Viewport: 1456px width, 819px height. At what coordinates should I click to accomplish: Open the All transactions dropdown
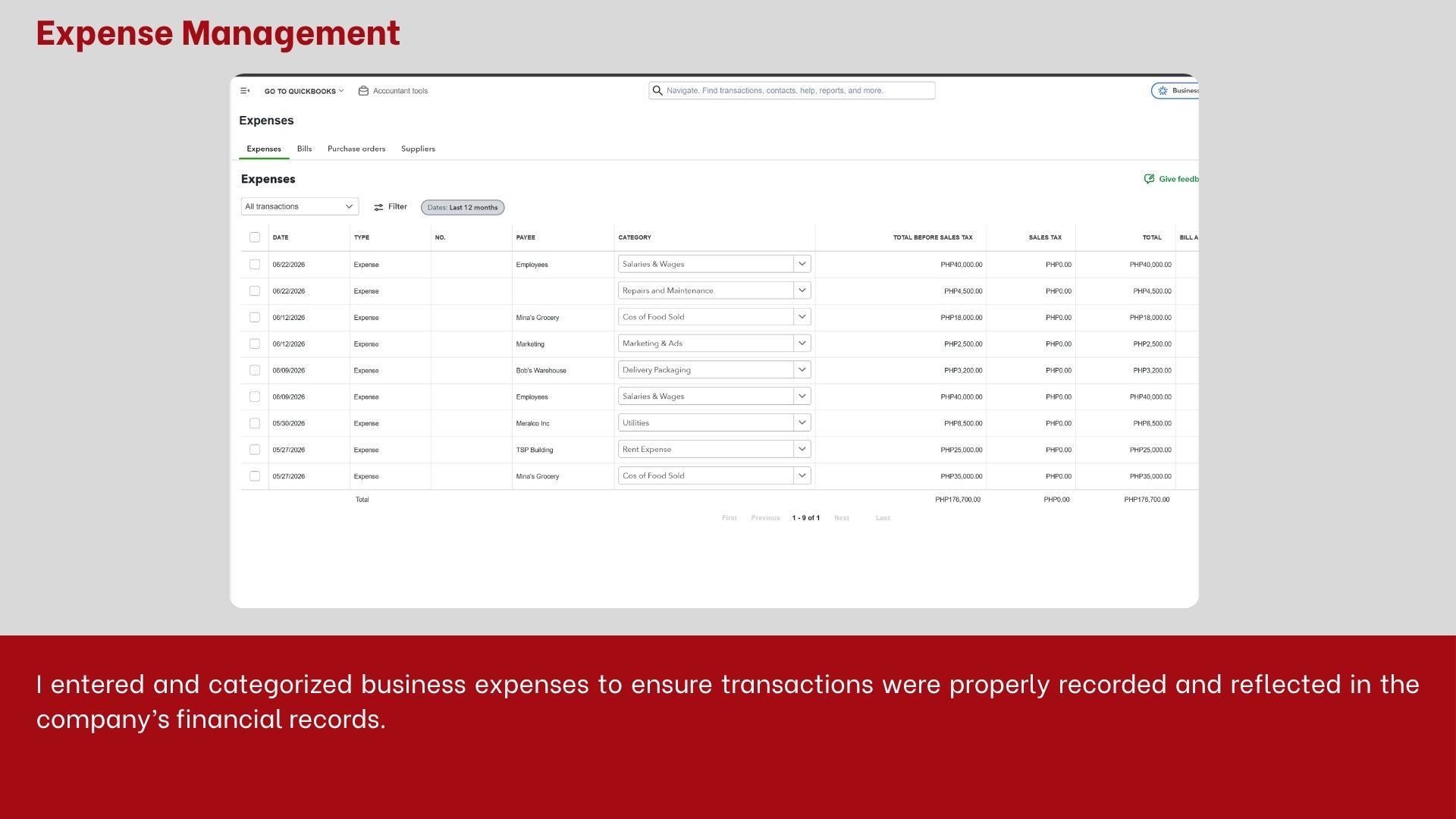pyautogui.click(x=300, y=206)
